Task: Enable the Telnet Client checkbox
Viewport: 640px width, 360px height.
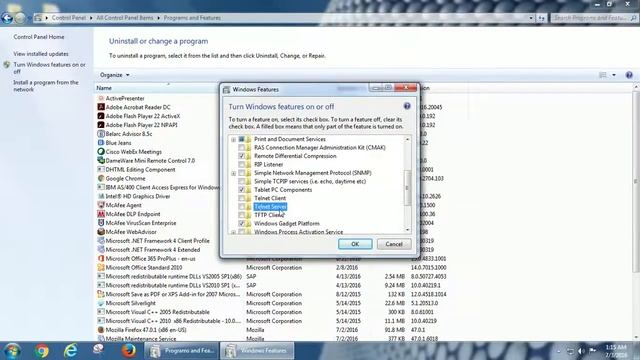Action: coord(242,198)
